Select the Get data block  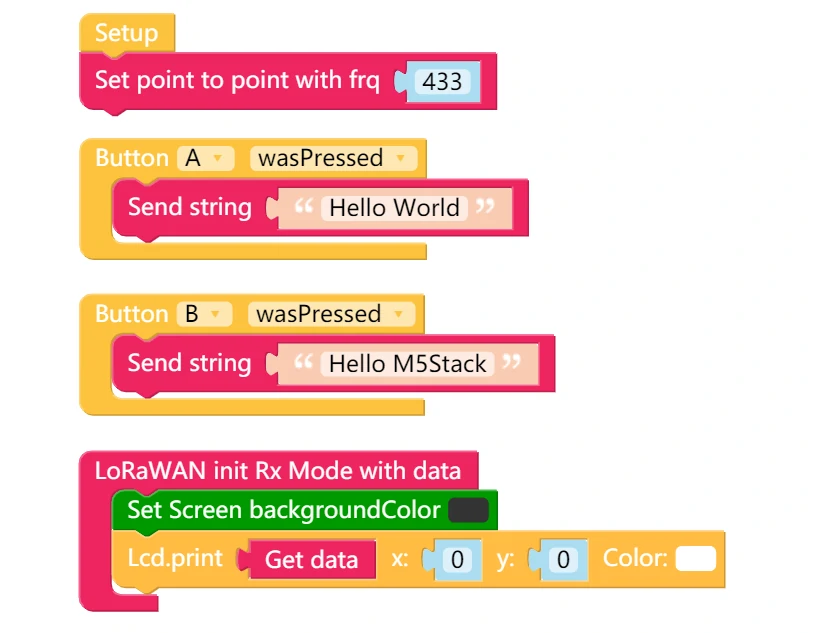[311, 560]
